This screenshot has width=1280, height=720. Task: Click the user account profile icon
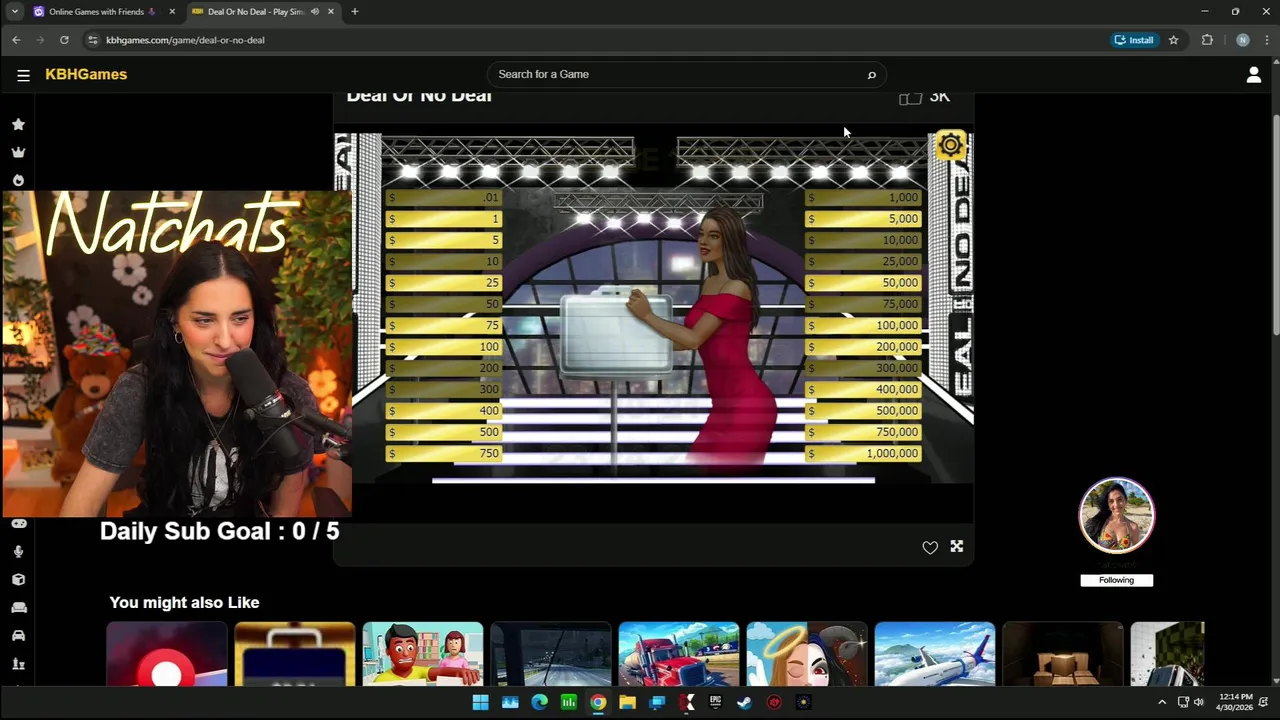pyautogui.click(x=1253, y=75)
